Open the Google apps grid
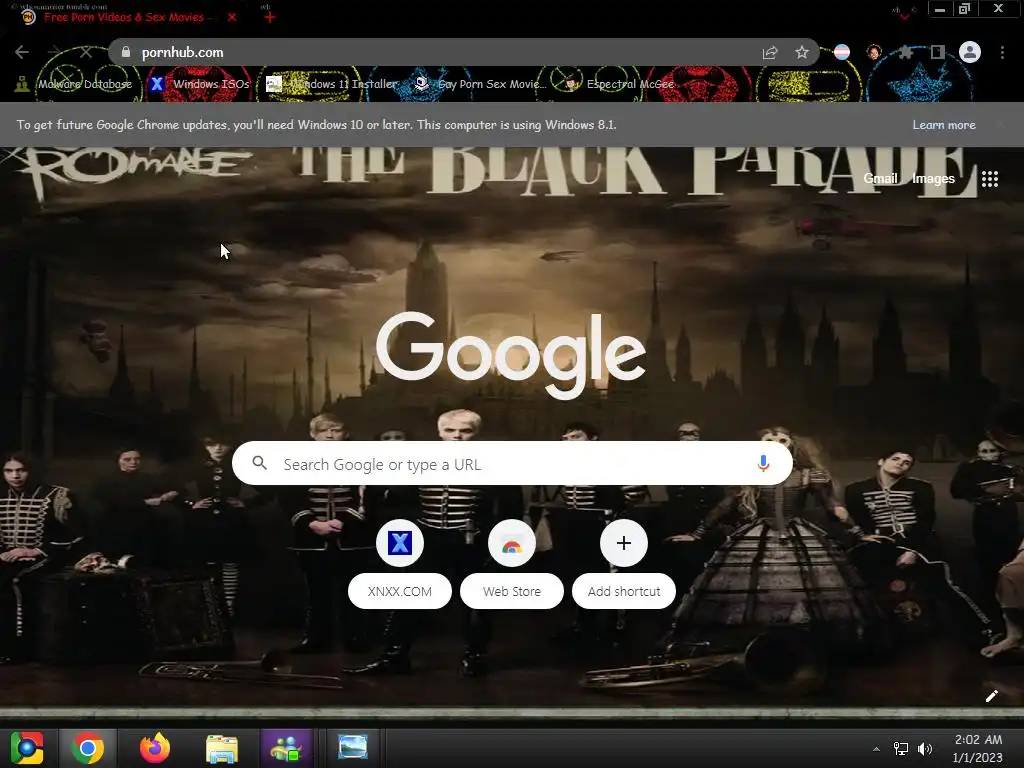 (x=990, y=179)
